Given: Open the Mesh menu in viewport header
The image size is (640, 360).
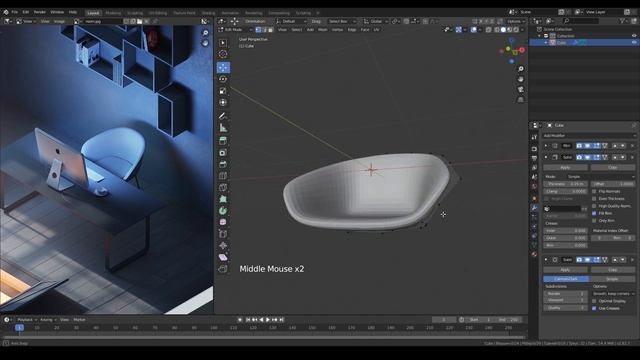Looking at the screenshot, I should point(322,30).
